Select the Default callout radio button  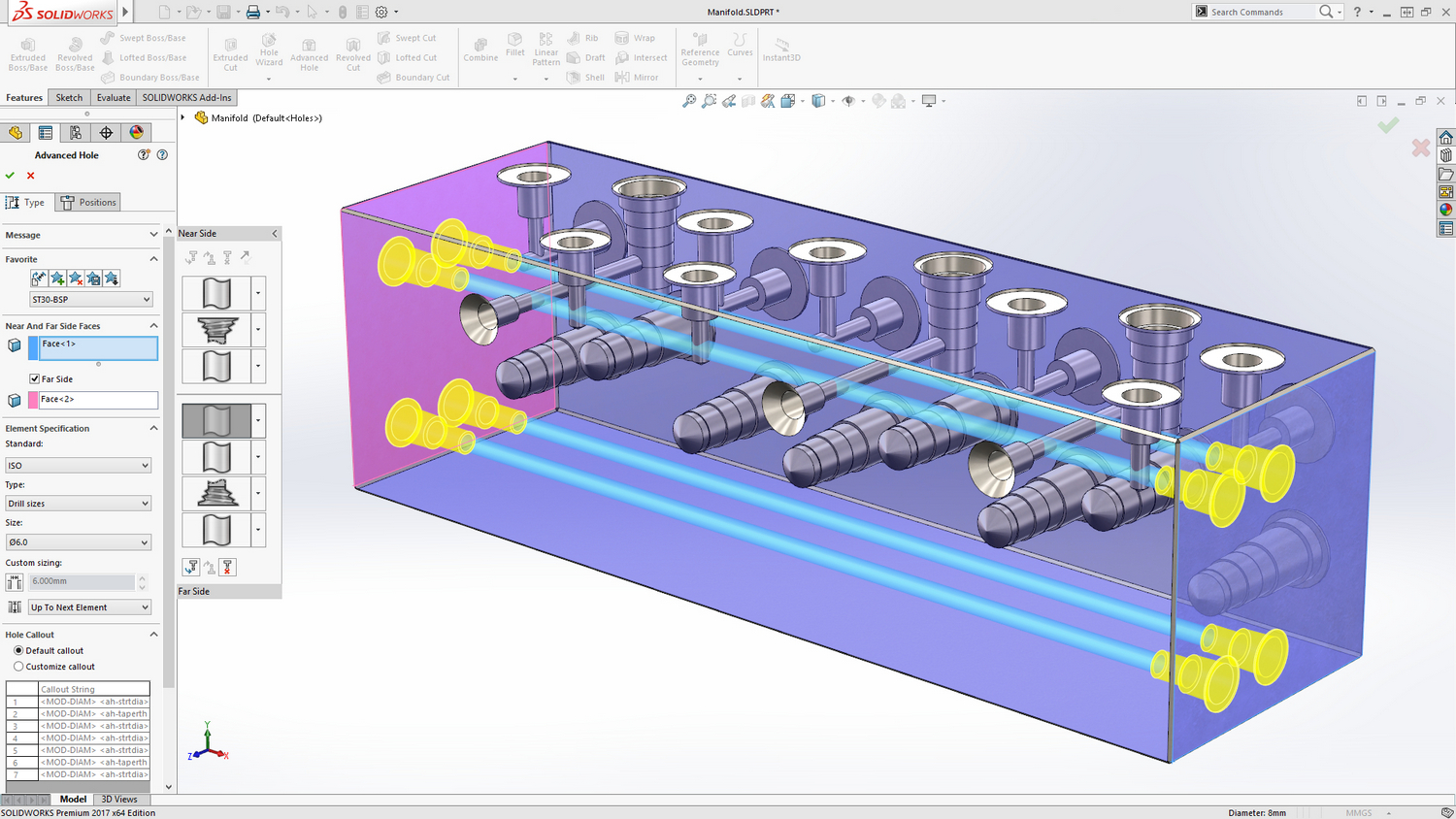coord(18,650)
